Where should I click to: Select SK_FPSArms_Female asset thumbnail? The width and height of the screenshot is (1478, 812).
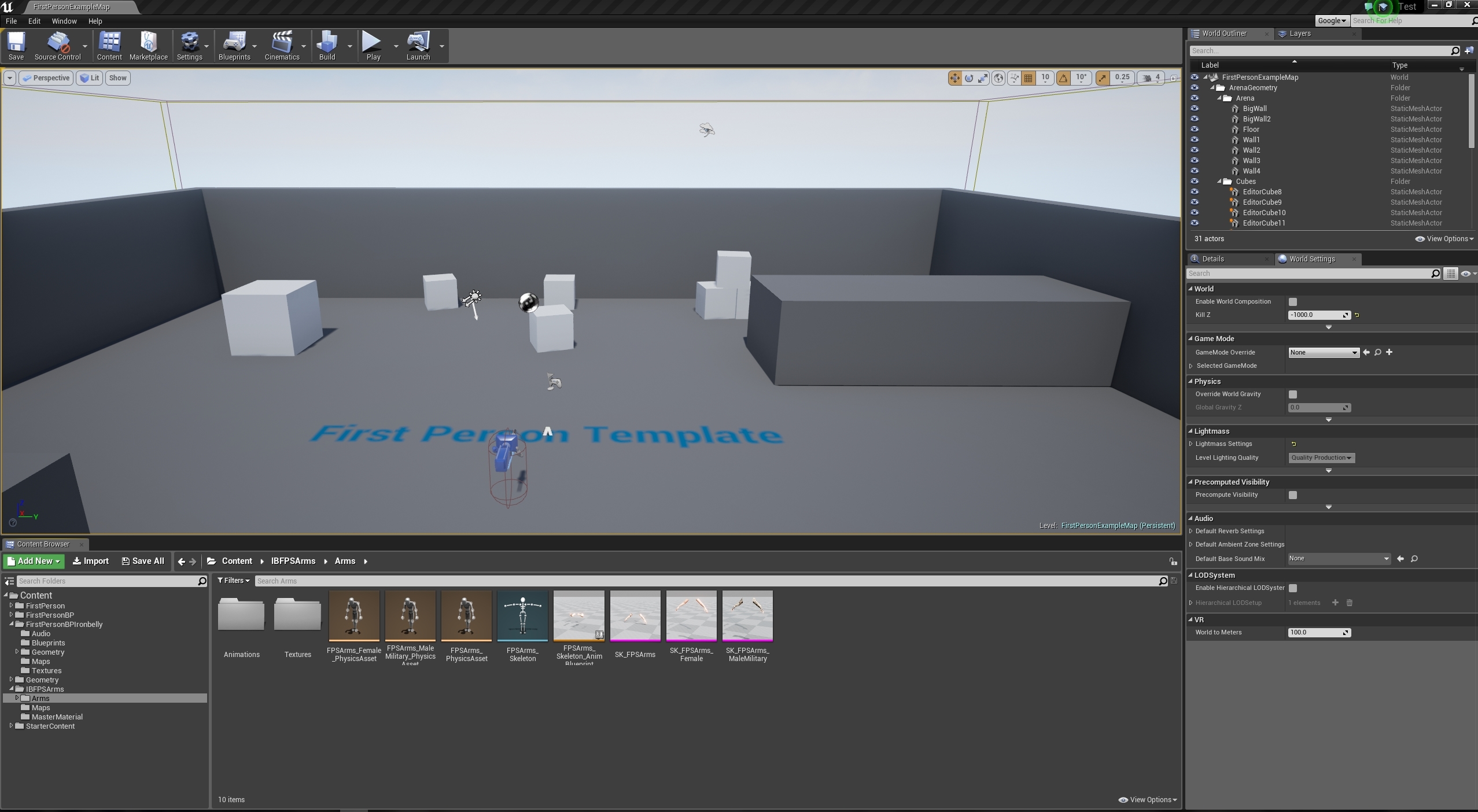coord(691,616)
